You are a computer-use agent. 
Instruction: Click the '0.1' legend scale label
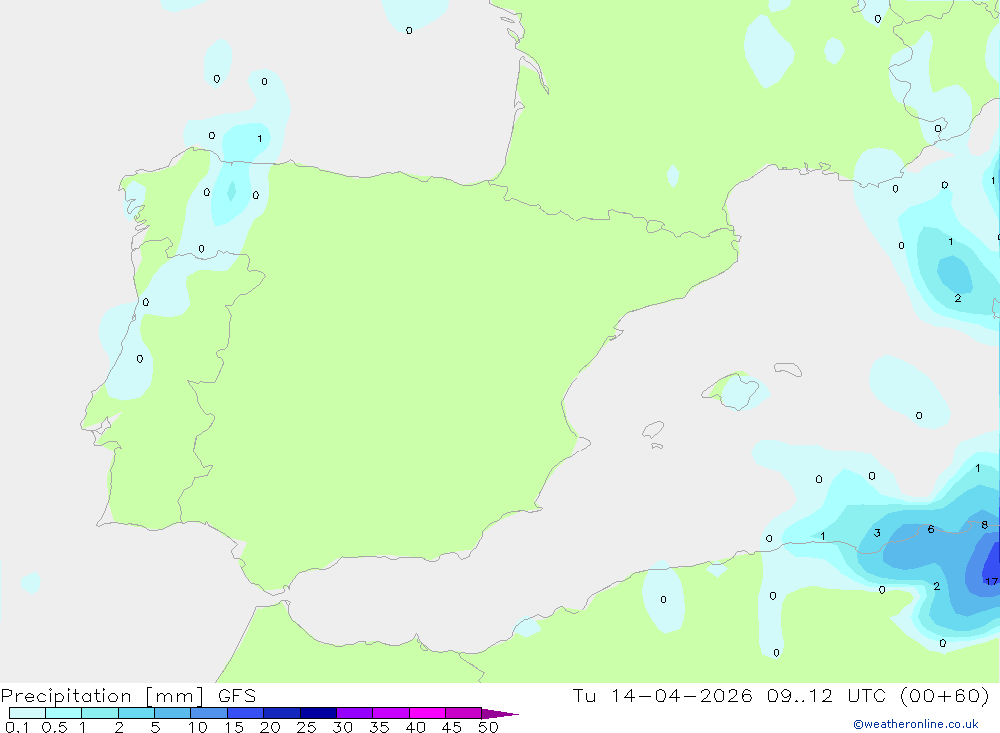click(x=17, y=727)
